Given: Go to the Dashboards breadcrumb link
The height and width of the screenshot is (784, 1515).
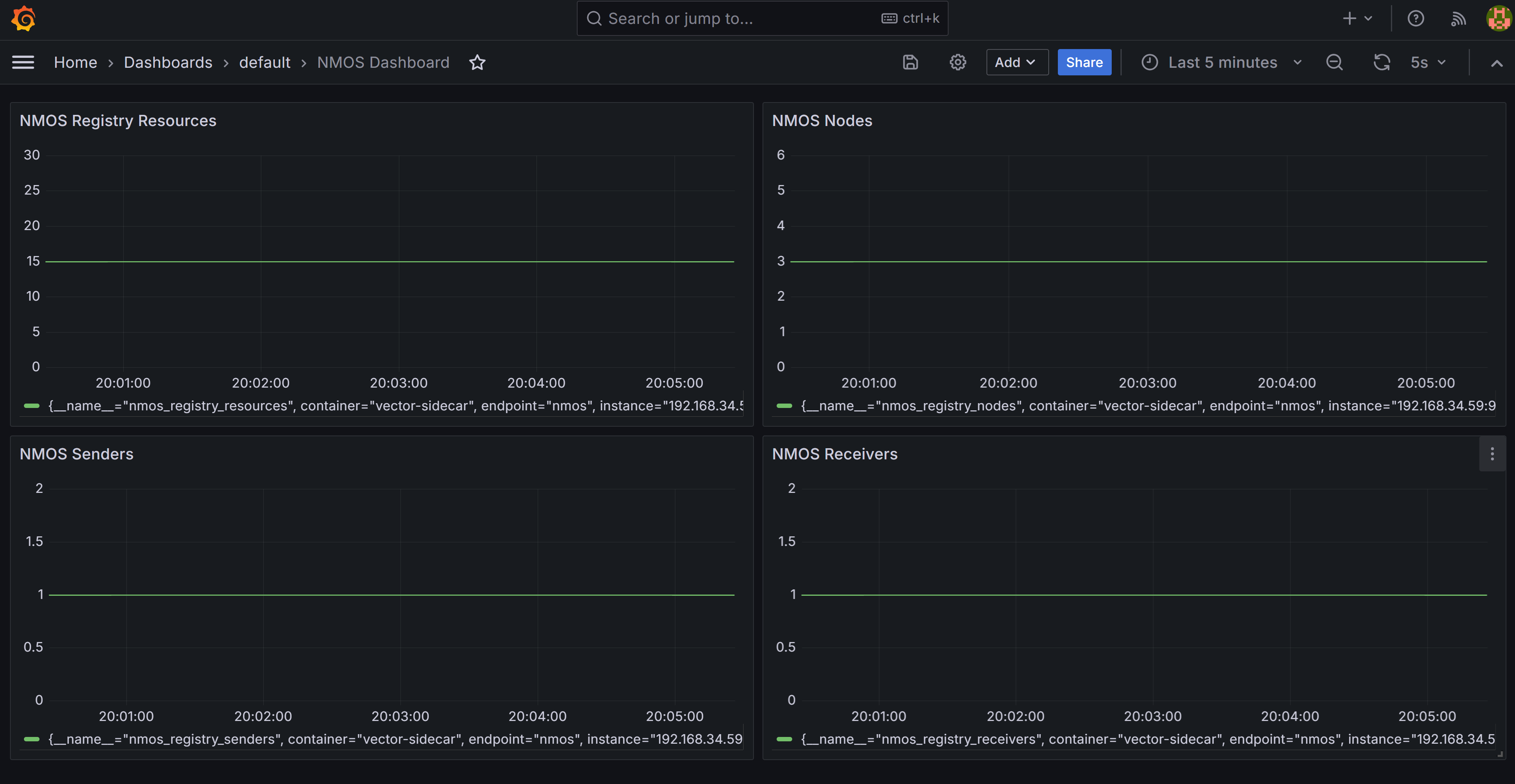Looking at the screenshot, I should 168,62.
